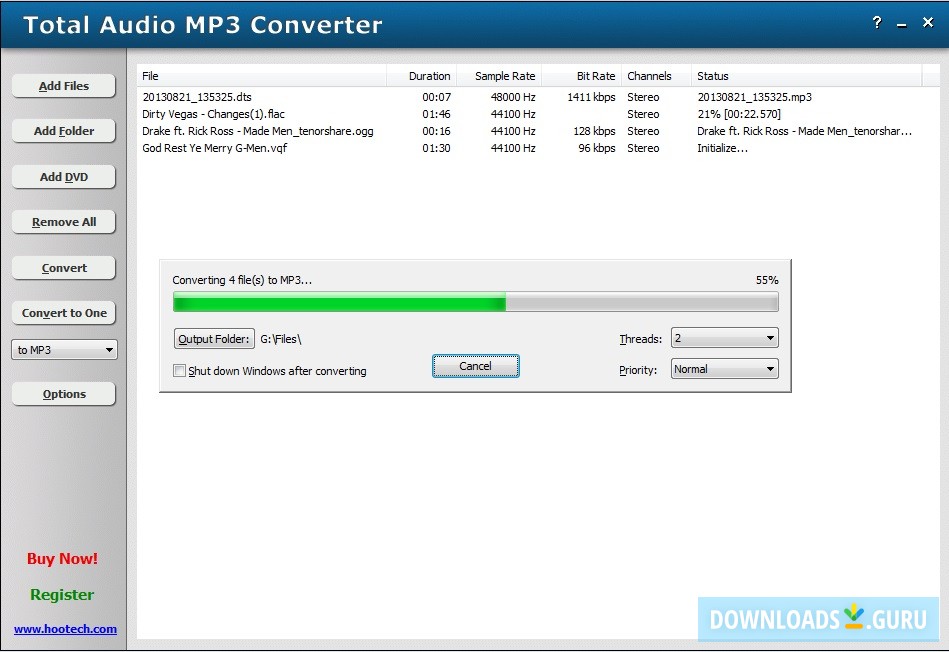Click the 01:30 duration cell
Viewport: 949px width, 652px height.
click(436, 148)
